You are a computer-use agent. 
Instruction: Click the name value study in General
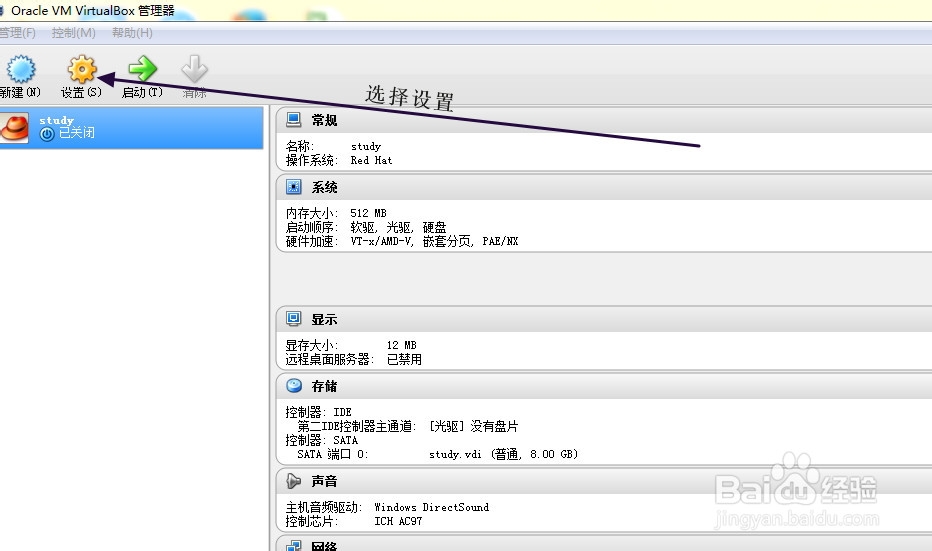(366, 146)
